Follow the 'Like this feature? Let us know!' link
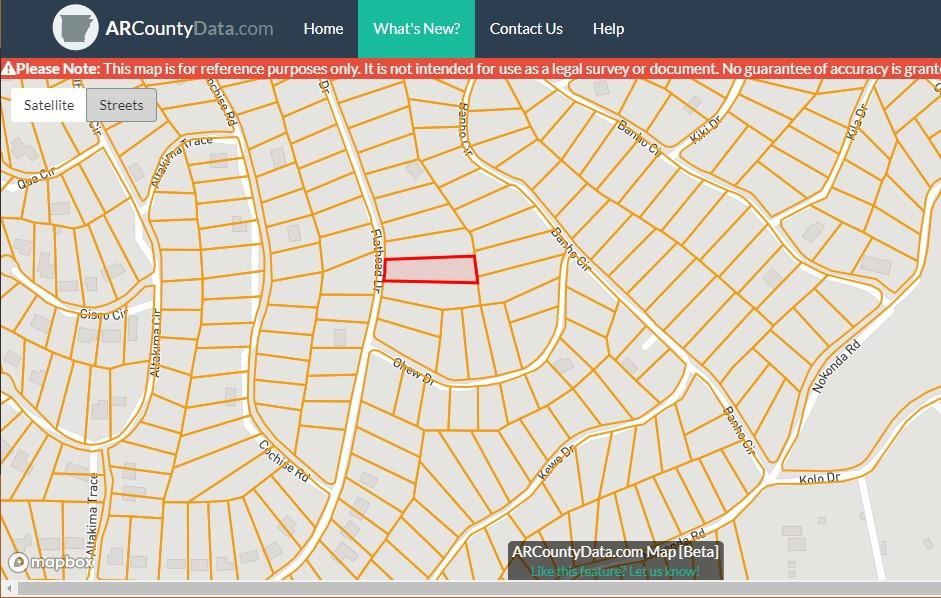 coord(615,571)
